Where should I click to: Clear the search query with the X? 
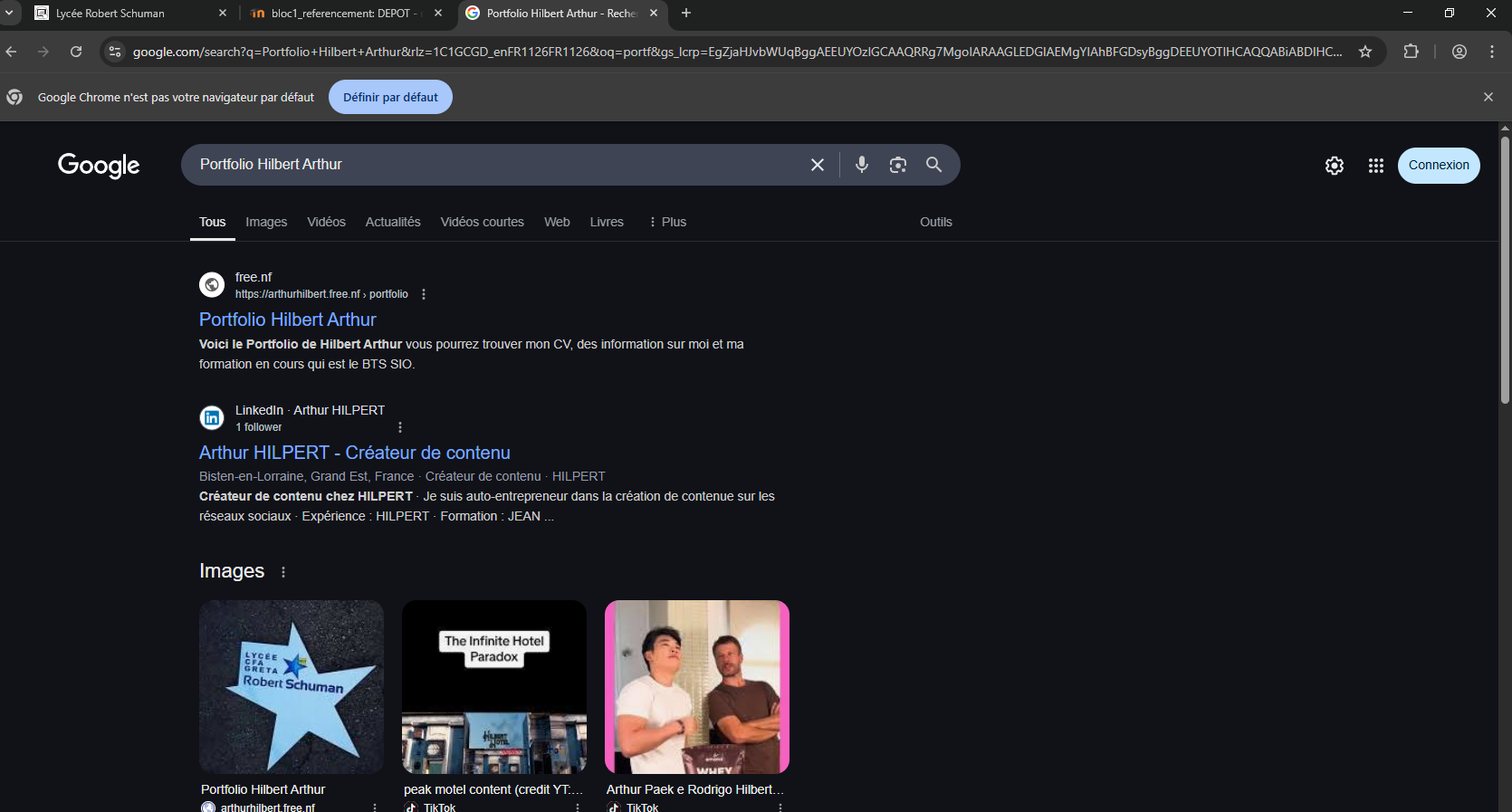[818, 165]
